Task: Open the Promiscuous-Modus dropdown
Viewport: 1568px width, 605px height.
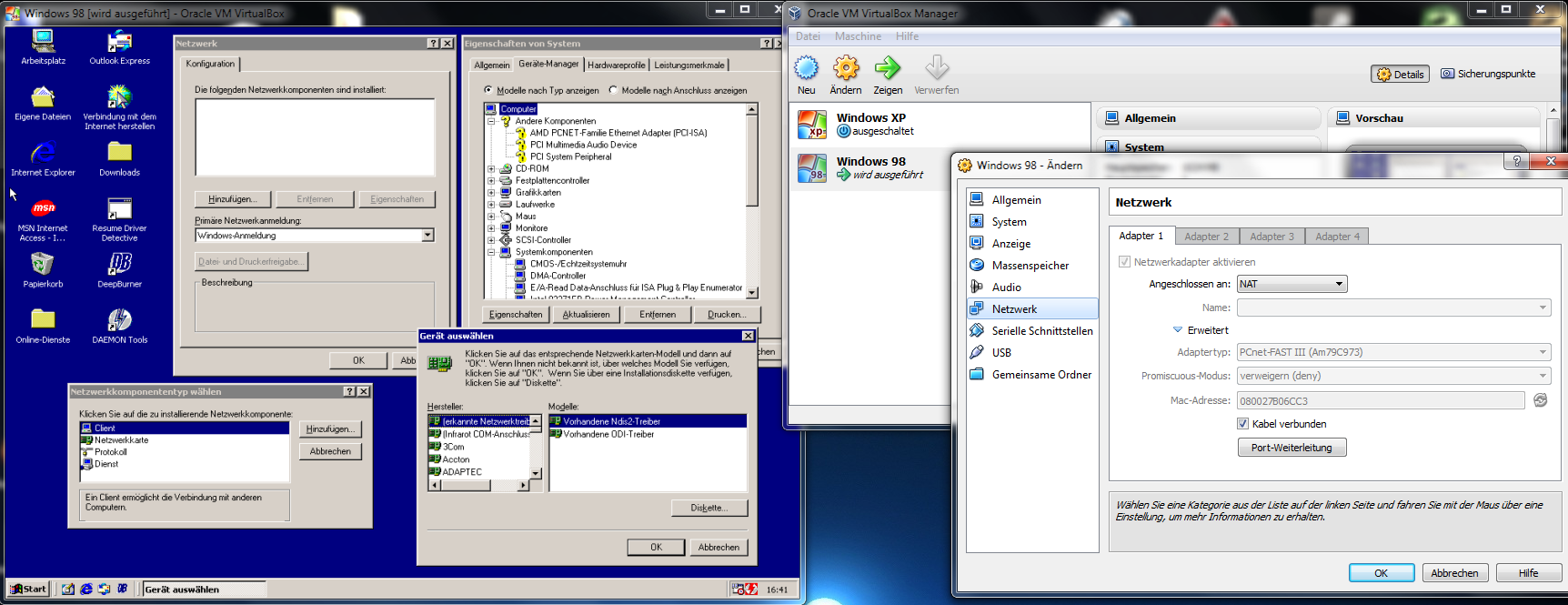Action: coord(1393,376)
